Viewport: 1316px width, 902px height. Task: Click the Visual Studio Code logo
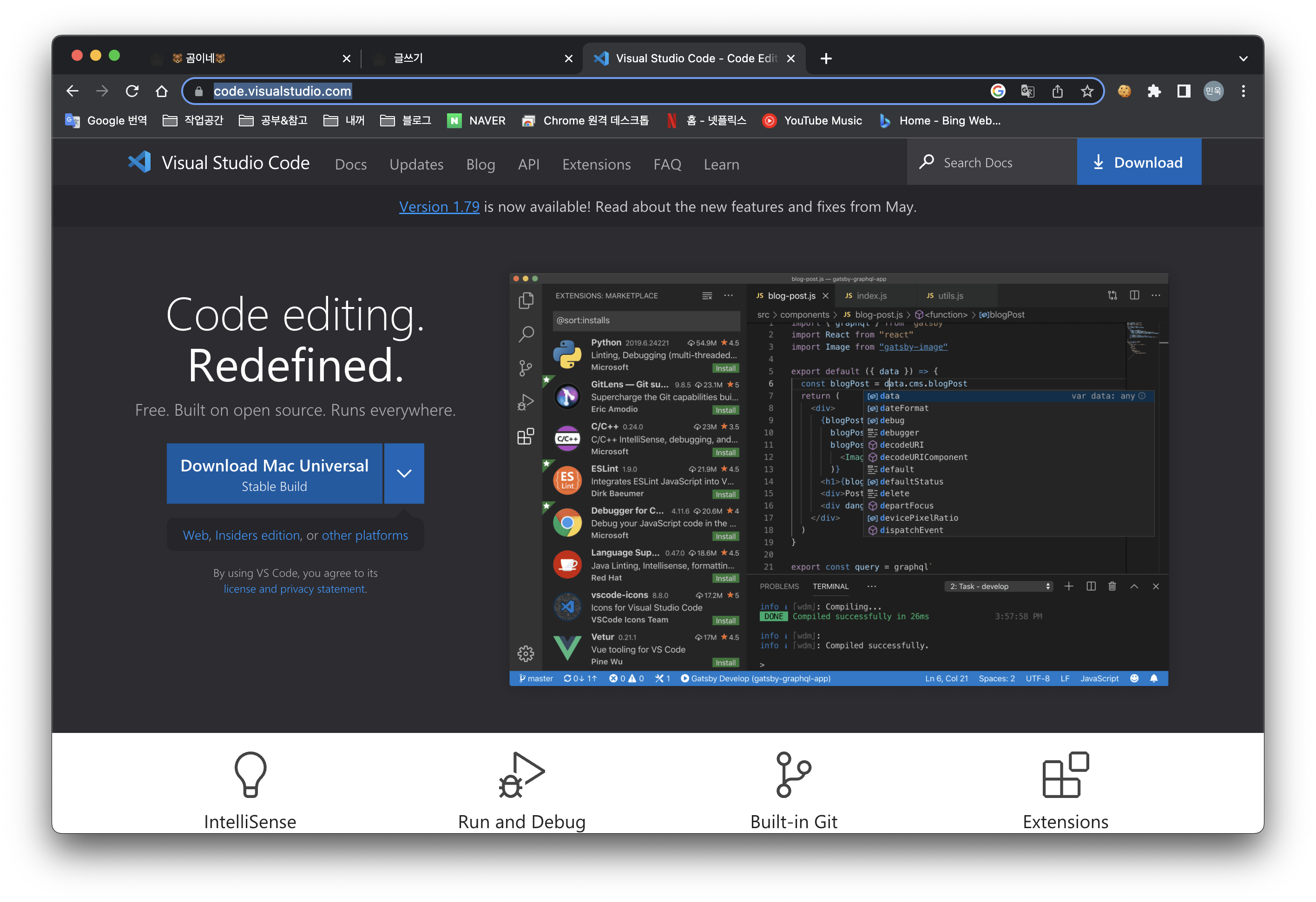point(139,163)
